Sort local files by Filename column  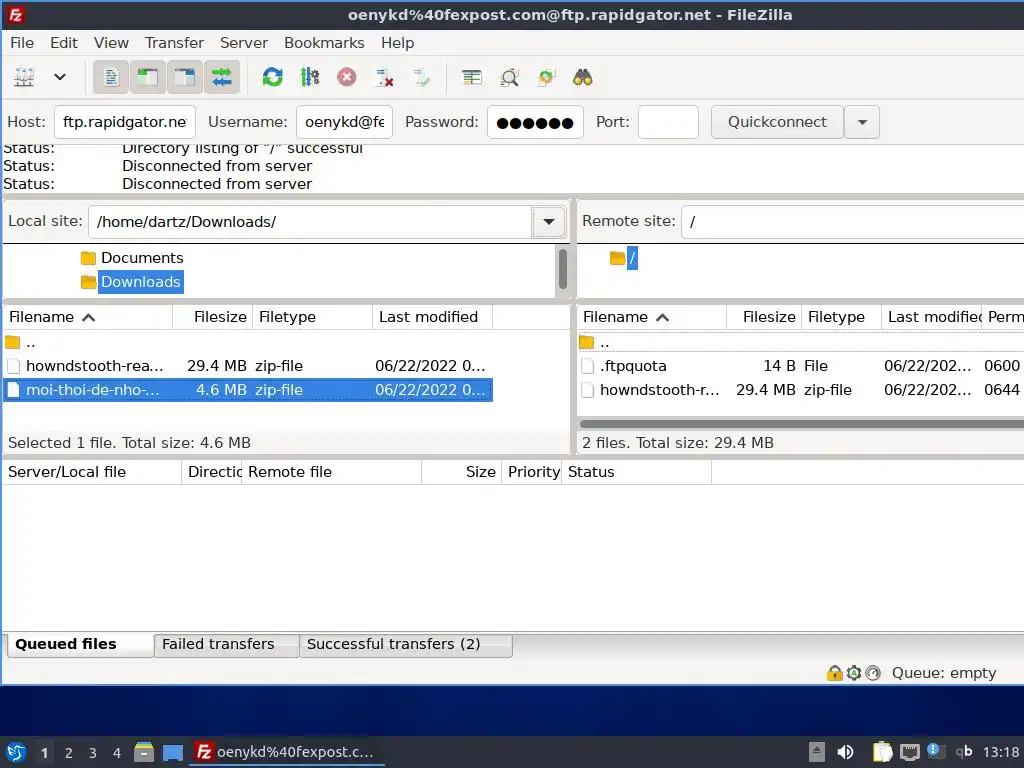[88, 317]
